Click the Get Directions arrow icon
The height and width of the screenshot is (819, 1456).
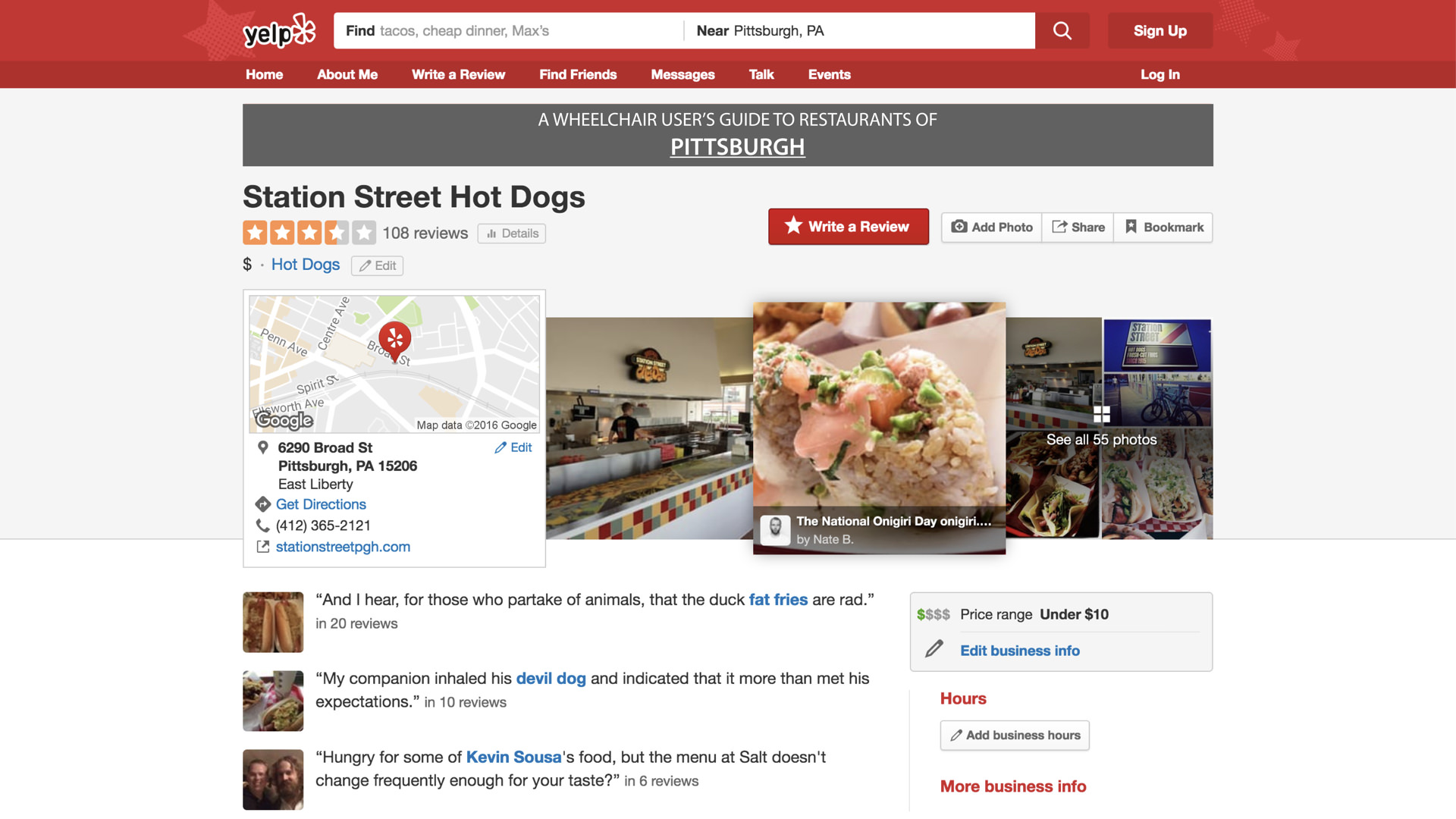(263, 504)
